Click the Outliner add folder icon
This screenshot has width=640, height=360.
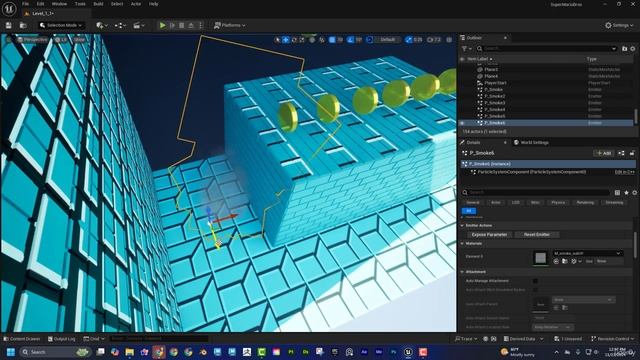click(x=624, y=49)
